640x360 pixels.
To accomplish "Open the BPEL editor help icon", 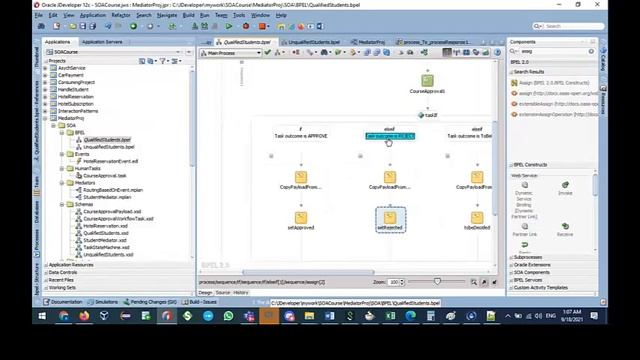I will pos(497,52).
